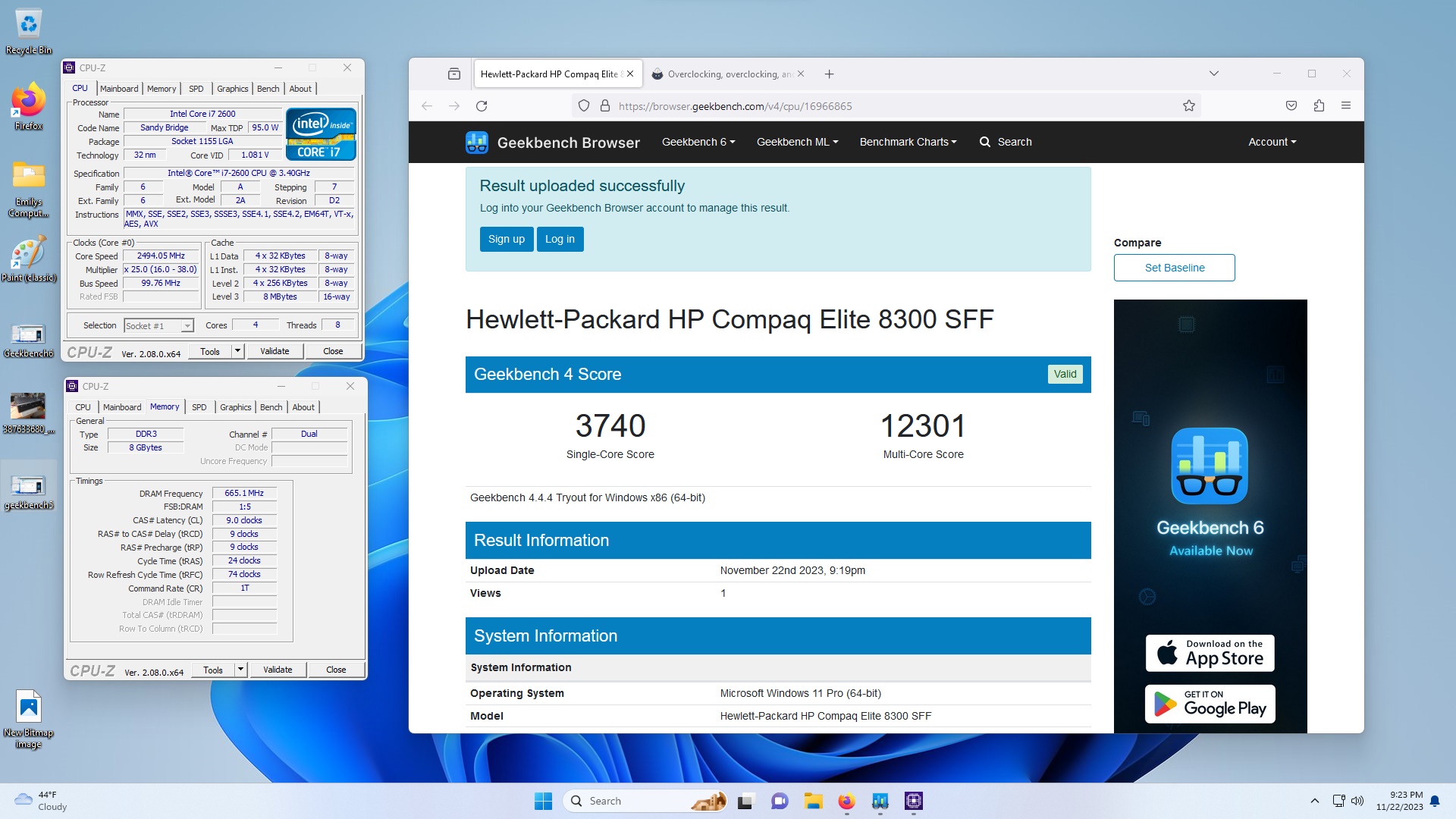Open the weather widget showing 44°F

coord(42,801)
